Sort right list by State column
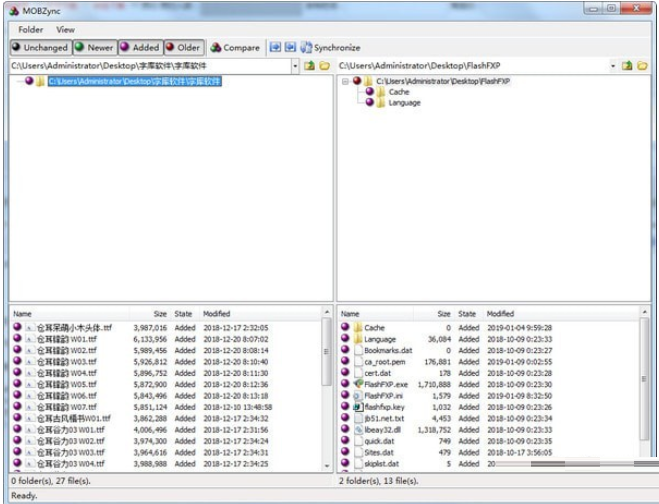The height and width of the screenshot is (504, 659). pos(468,314)
